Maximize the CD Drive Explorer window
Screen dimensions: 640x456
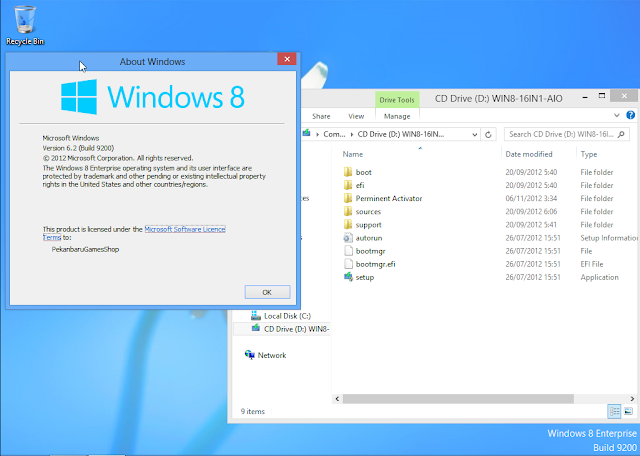[602, 96]
